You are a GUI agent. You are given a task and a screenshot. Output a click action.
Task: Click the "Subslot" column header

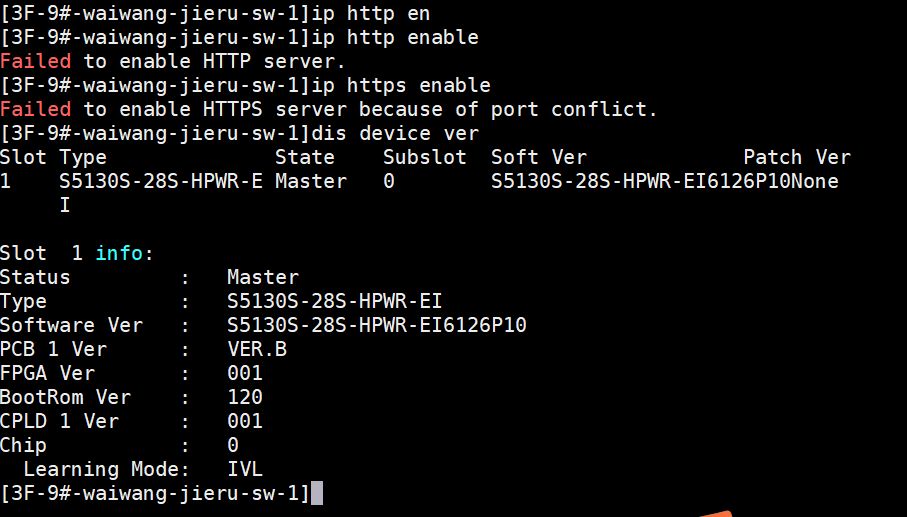coord(425,157)
